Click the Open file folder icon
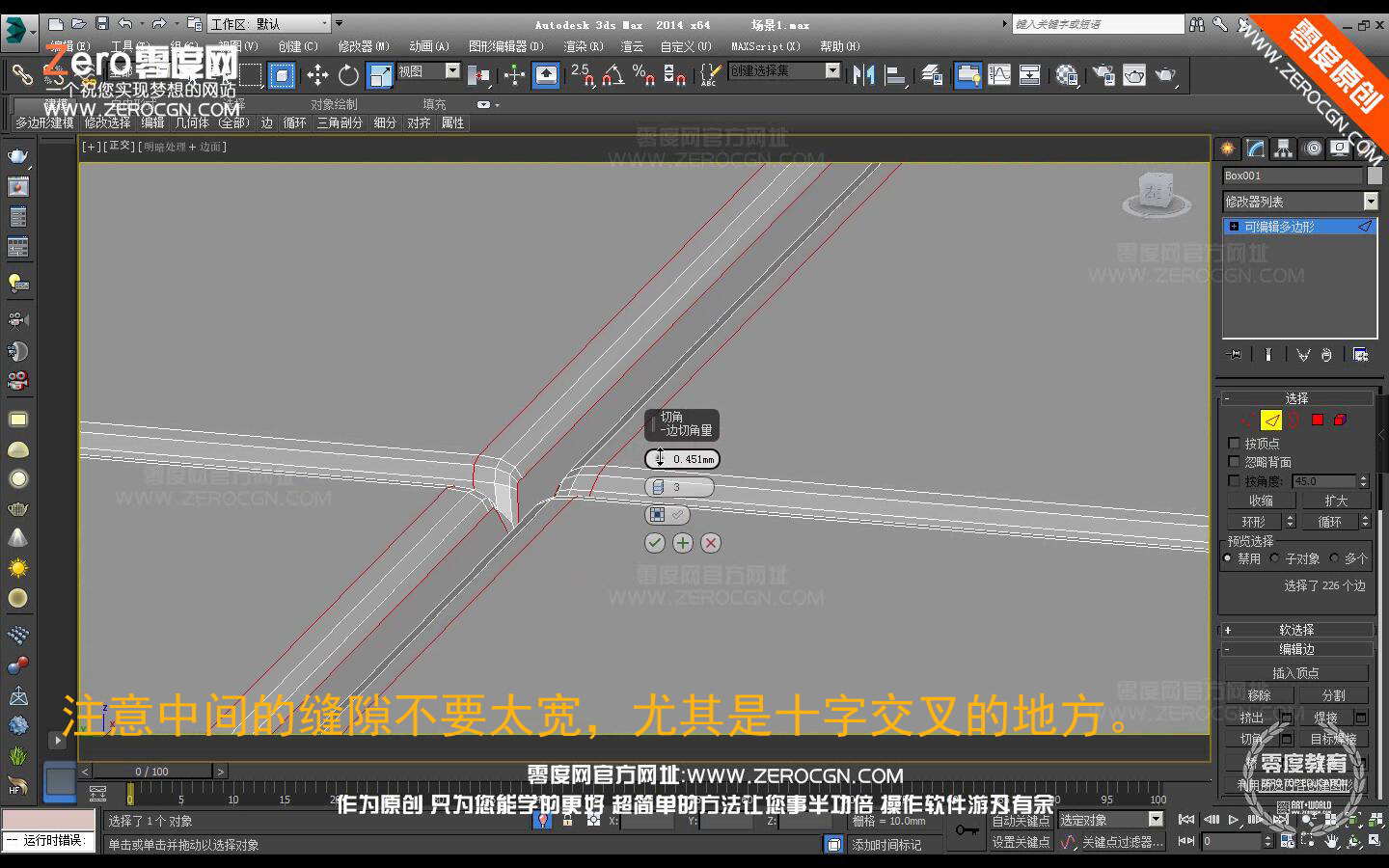 (79, 24)
